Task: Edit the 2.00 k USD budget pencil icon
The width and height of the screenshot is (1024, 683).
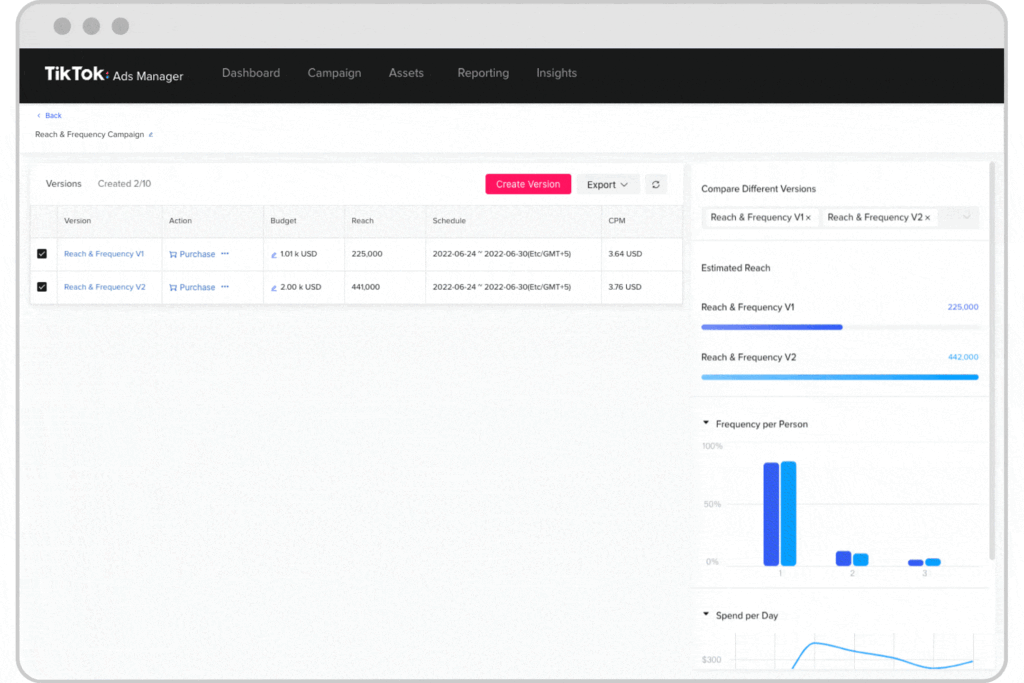Action: point(274,287)
